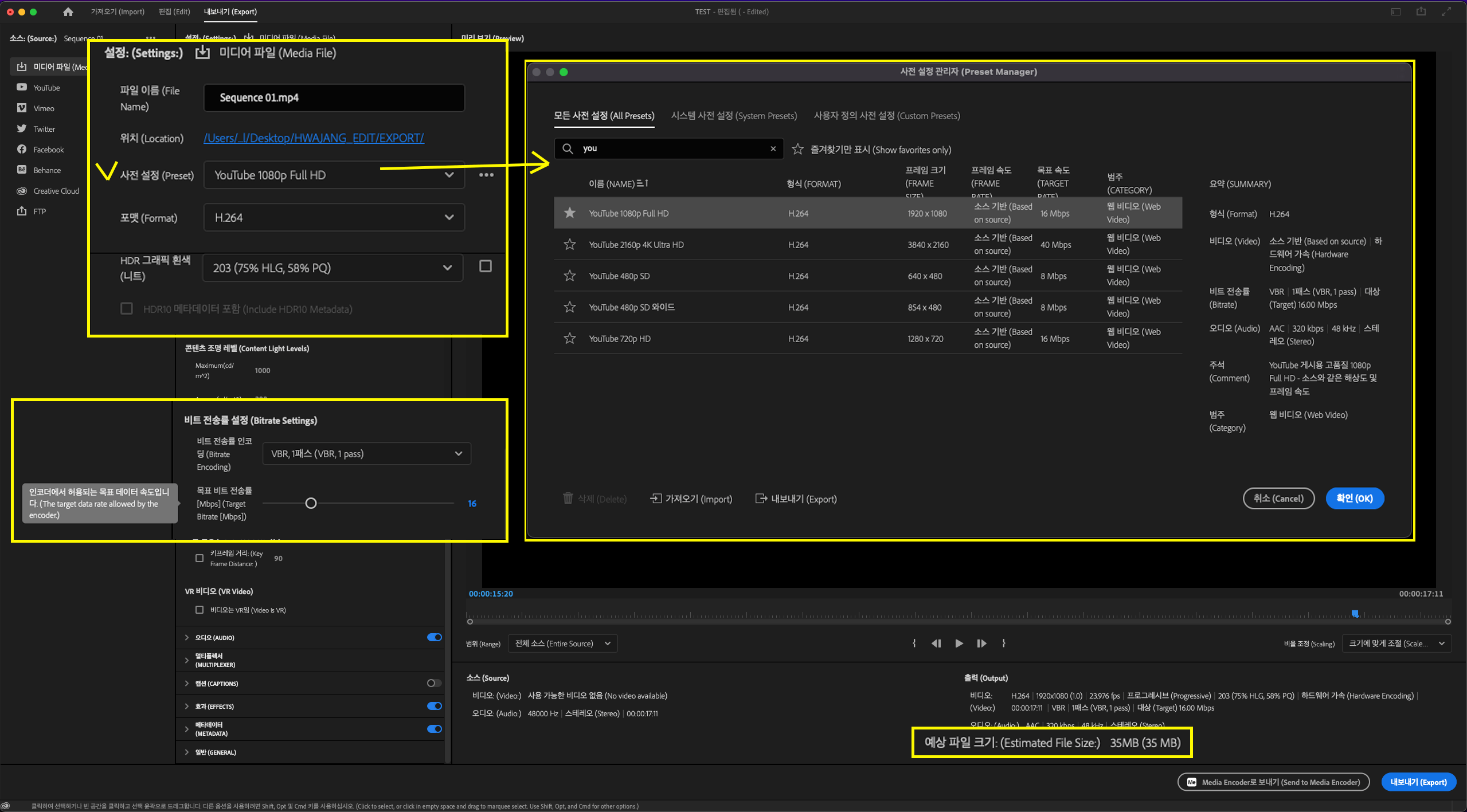Go to the Edit workspace tab

click(x=174, y=11)
